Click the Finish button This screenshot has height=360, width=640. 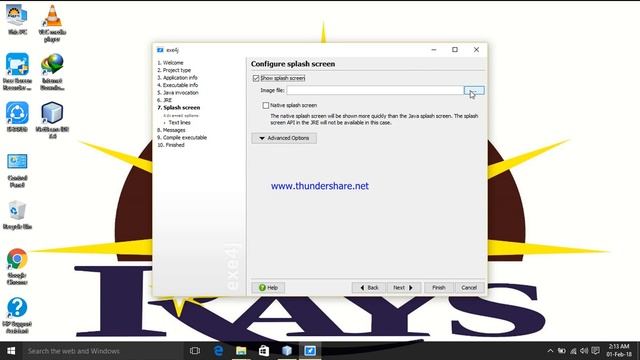click(439, 288)
